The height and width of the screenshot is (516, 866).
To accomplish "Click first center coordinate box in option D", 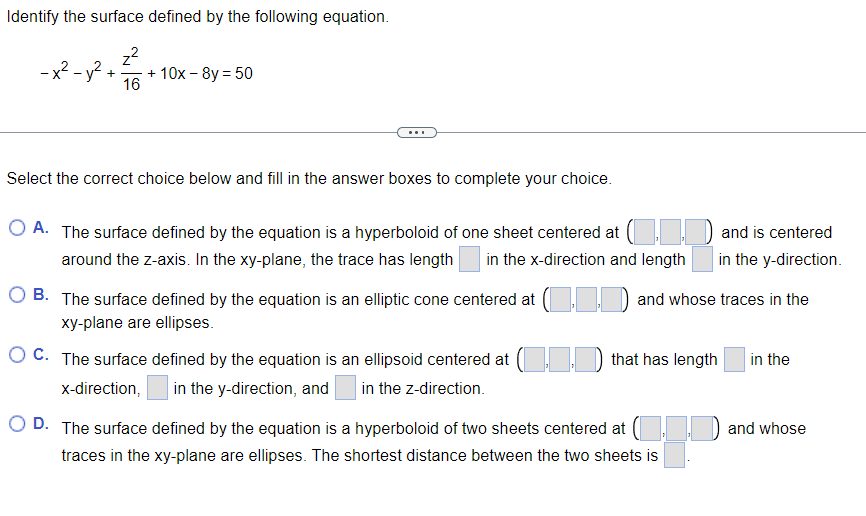I will pyautogui.click(x=651, y=428).
